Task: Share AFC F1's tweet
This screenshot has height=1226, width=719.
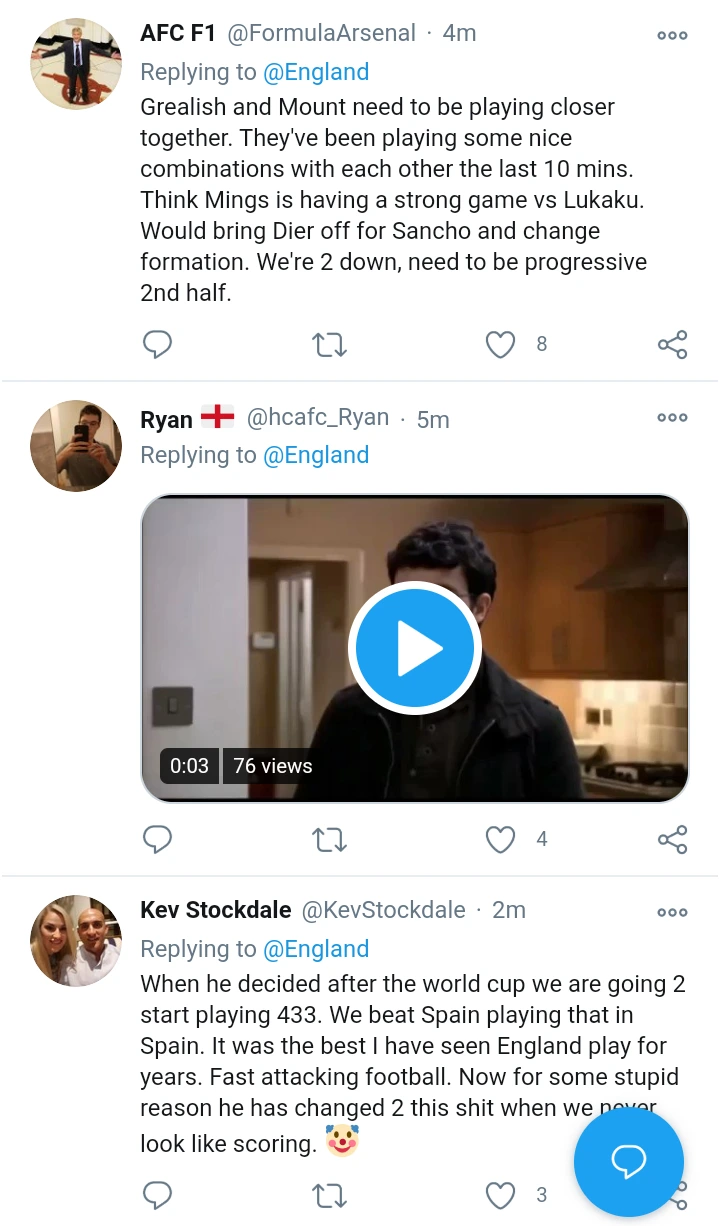Action: pos(672,345)
